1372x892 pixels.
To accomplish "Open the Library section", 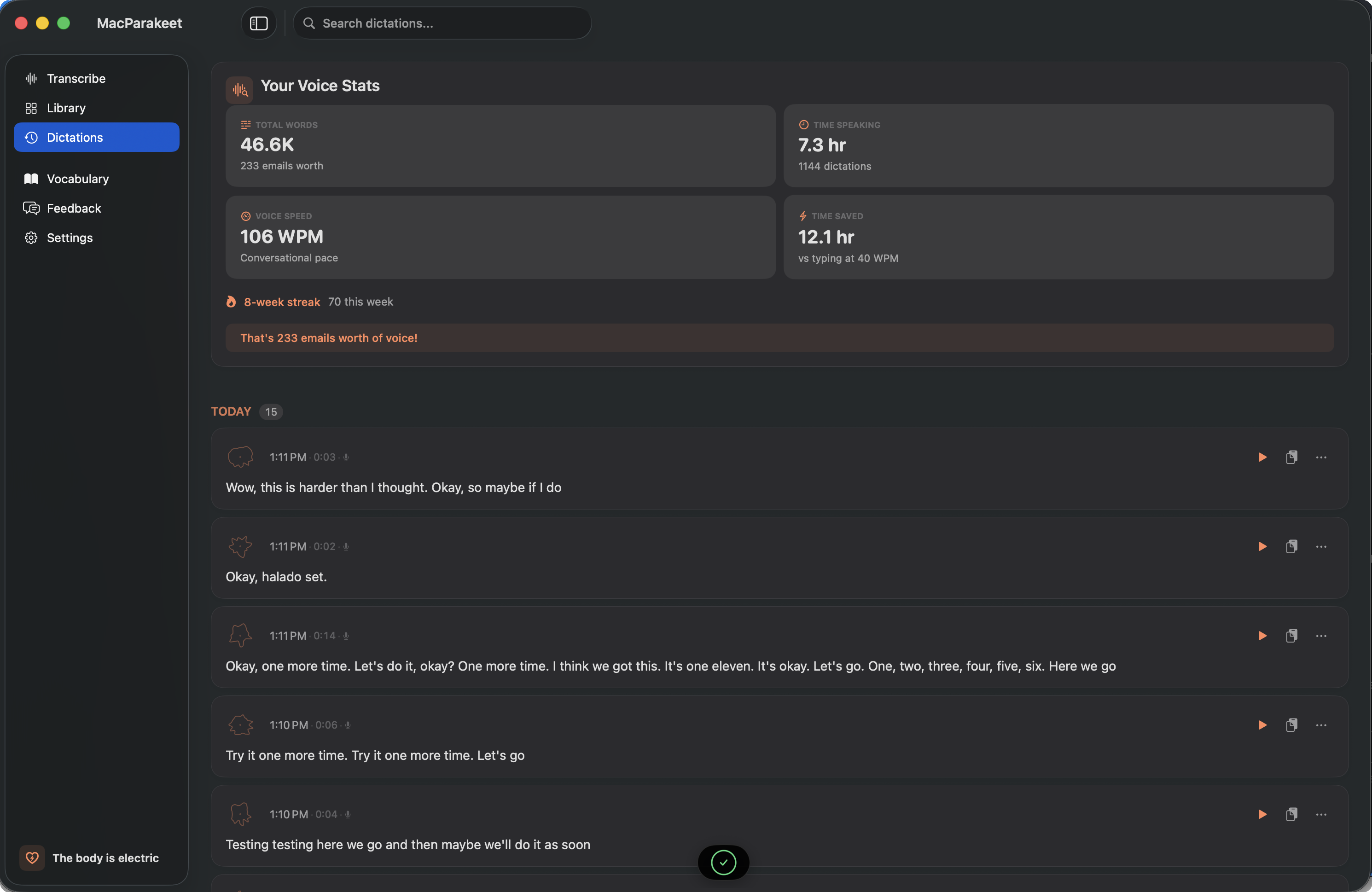I will tap(96, 108).
